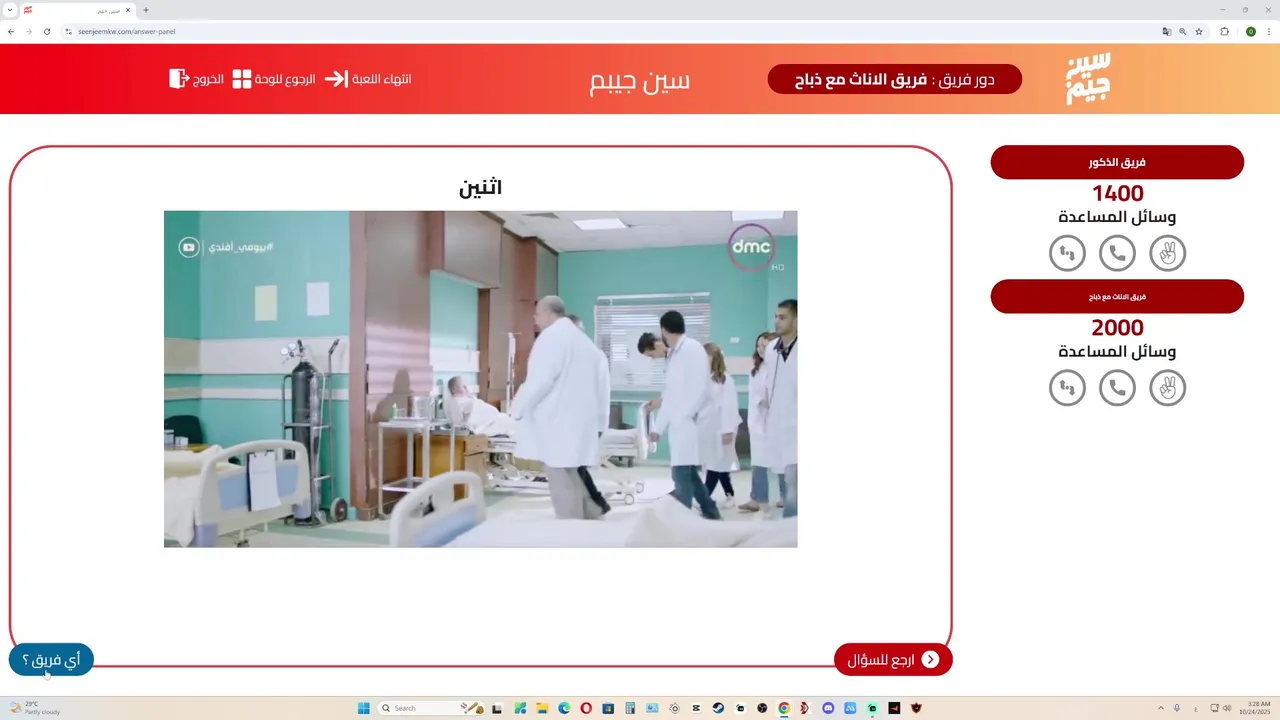Click الرجوع للوحة to return to board

coord(274,79)
